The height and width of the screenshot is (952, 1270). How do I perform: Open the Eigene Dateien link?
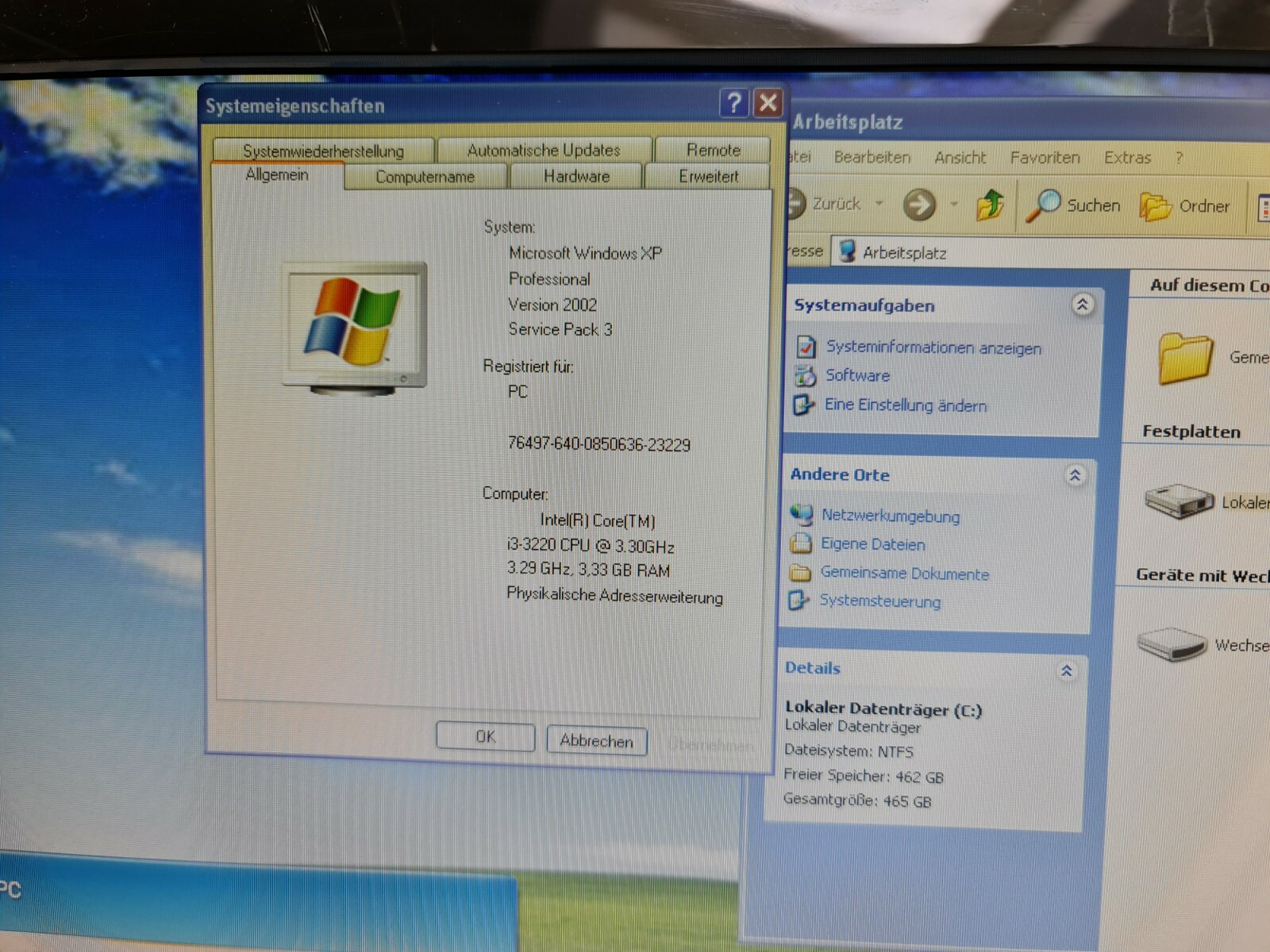[x=872, y=544]
